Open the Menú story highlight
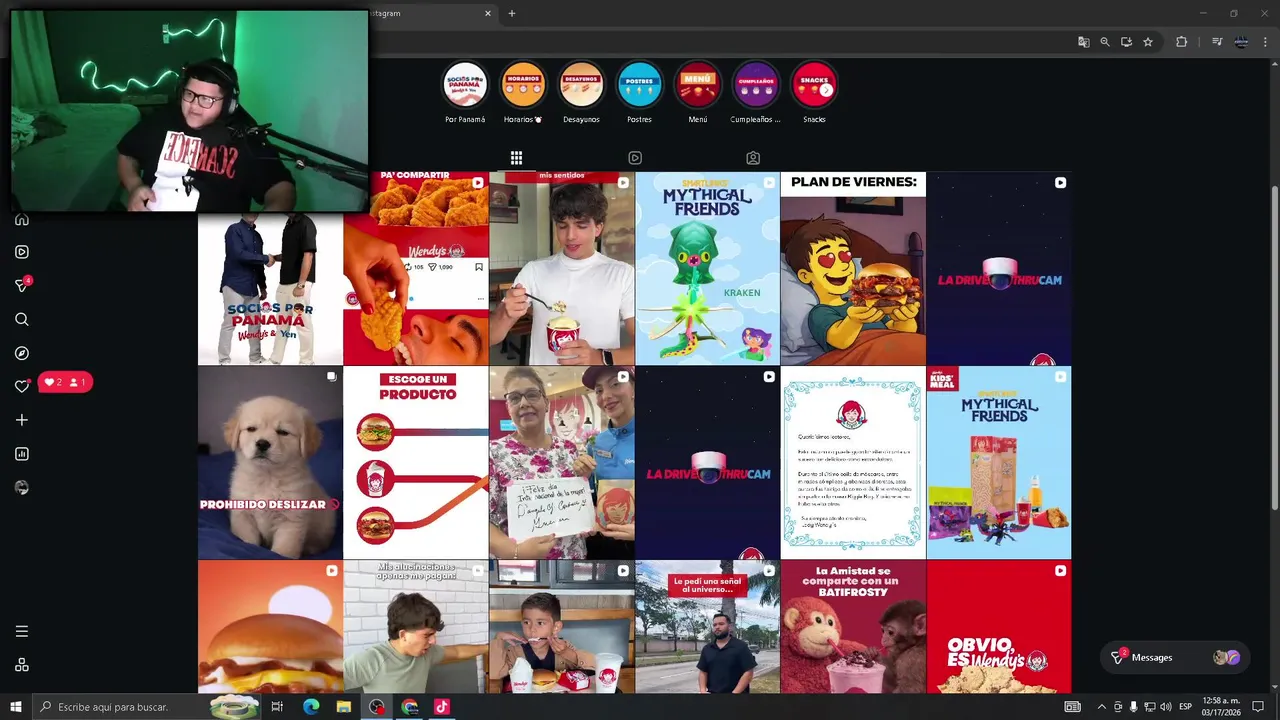1280x720 pixels. (697, 86)
